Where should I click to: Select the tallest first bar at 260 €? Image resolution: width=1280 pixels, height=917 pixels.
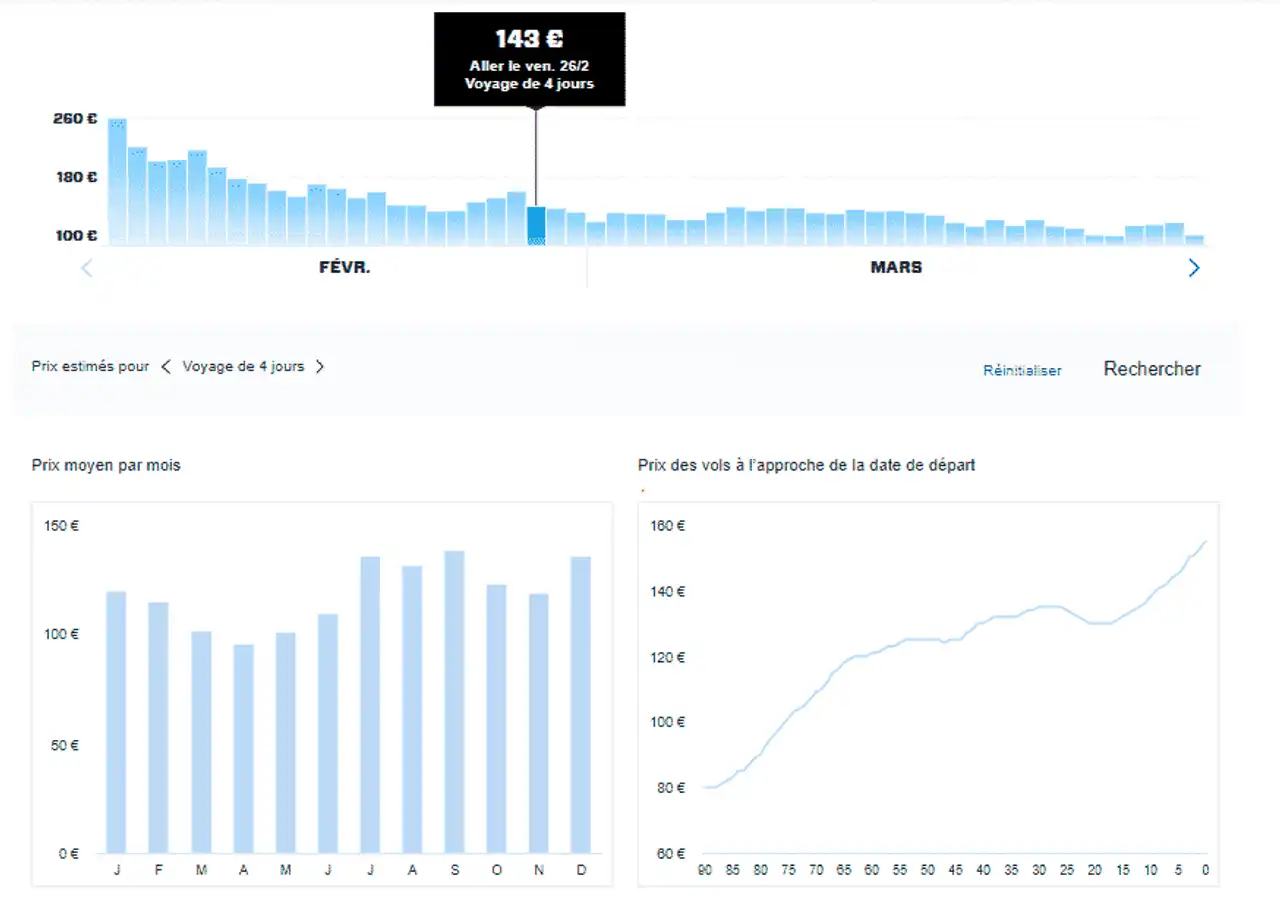point(117,182)
